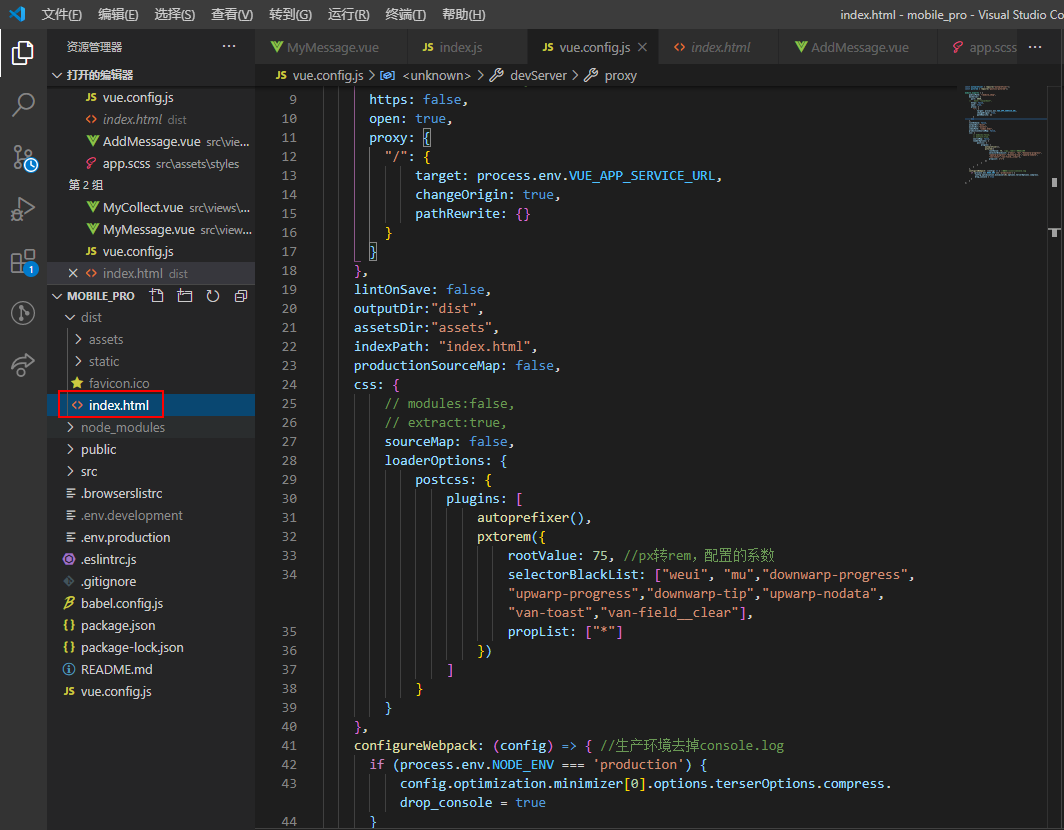Screen dimensions: 1064x830
Task: Switch to the AddMessage.vue tab
Action: (858, 47)
